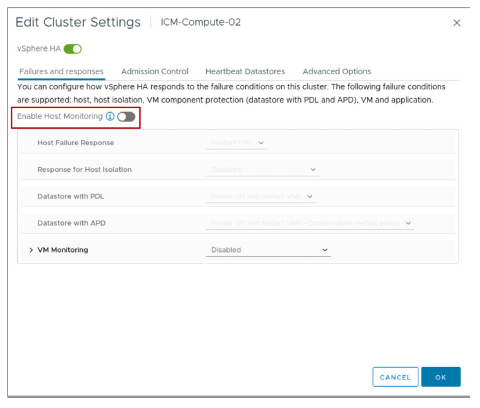Click the Edit Cluster Settings title
The width and height of the screenshot is (480, 408).
click(x=78, y=22)
